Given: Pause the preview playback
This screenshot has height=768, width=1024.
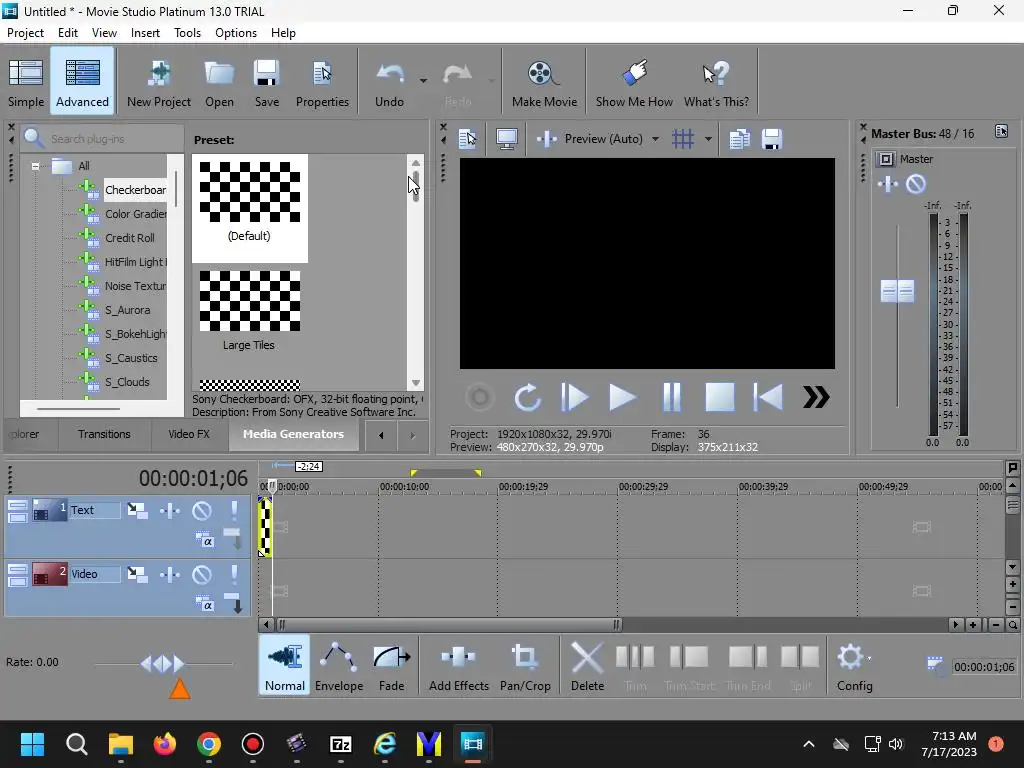Looking at the screenshot, I should click(671, 397).
